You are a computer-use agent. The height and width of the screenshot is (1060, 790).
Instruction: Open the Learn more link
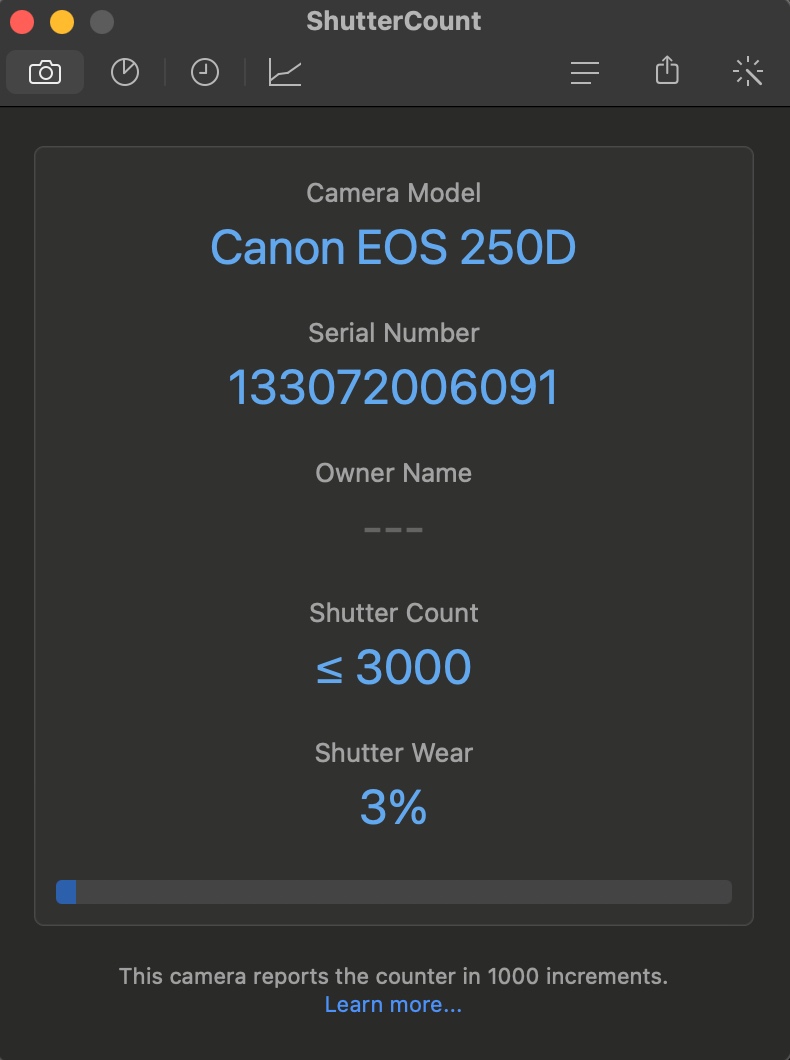pos(393,1004)
